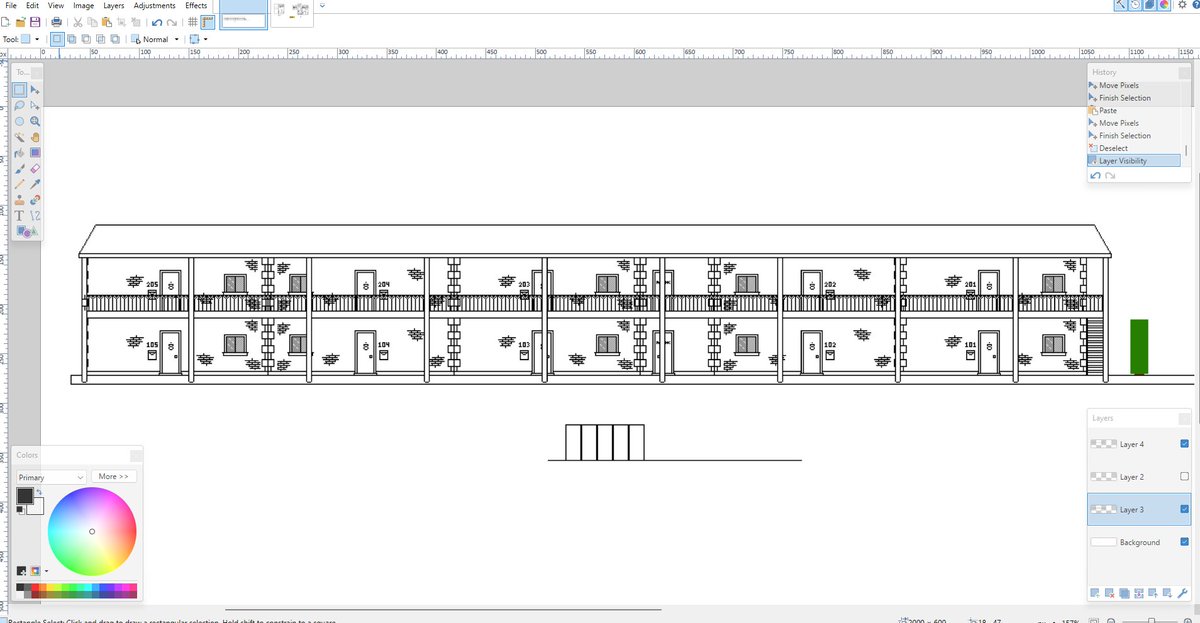Select the Line/Curve tool
The image size is (1200, 623).
pos(35,216)
